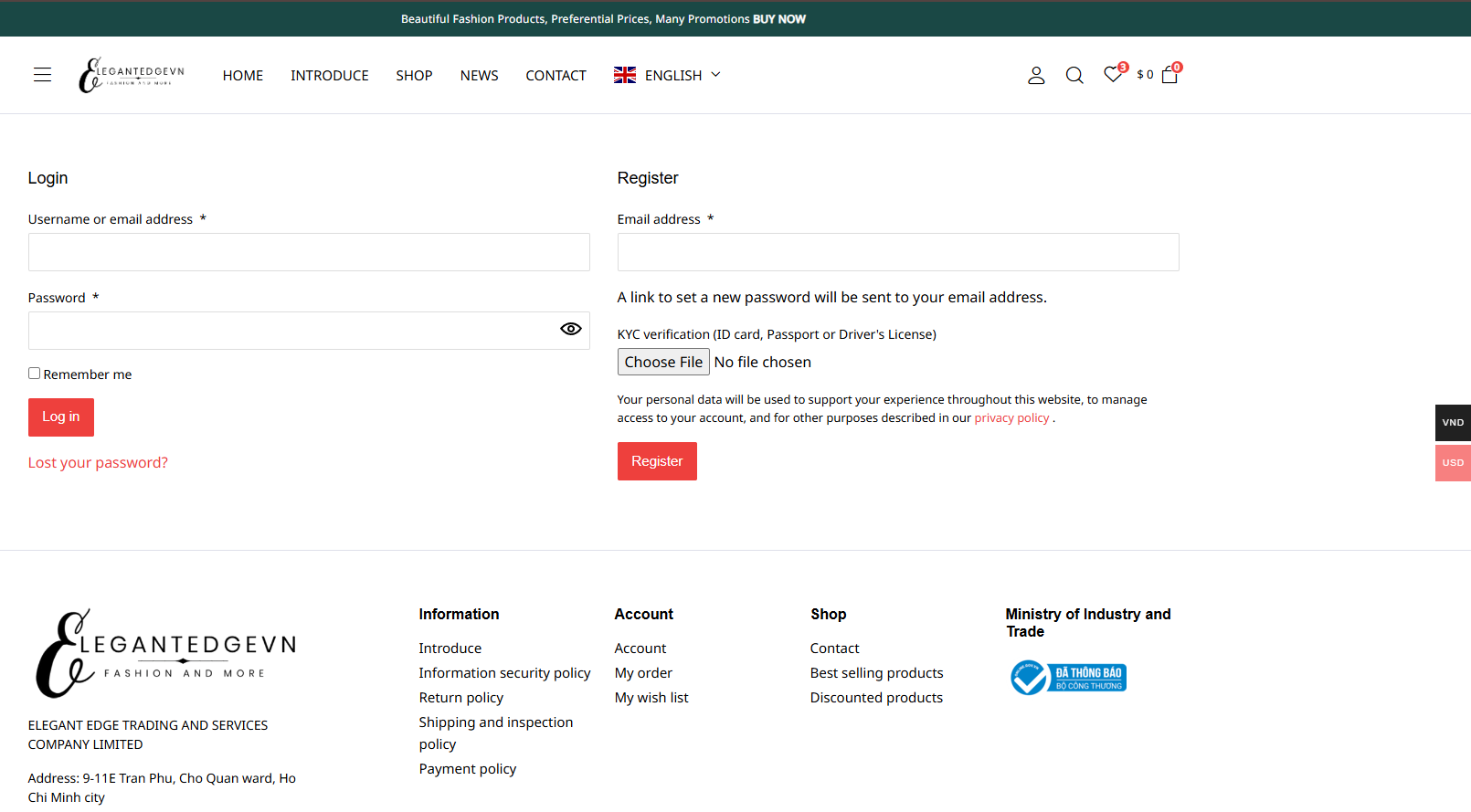Open Discounted products link
1471x812 pixels.
[x=877, y=698]
